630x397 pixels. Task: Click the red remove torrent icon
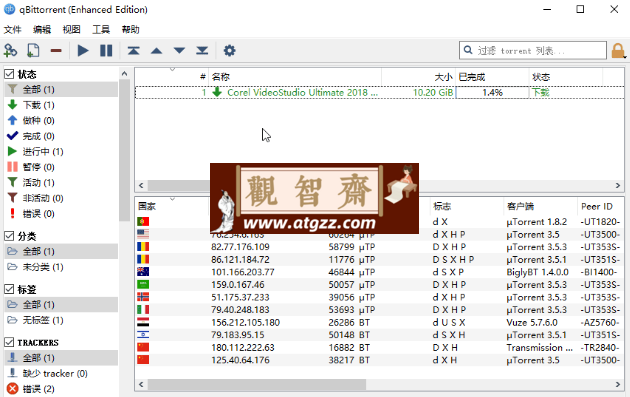tap(56, 51)
